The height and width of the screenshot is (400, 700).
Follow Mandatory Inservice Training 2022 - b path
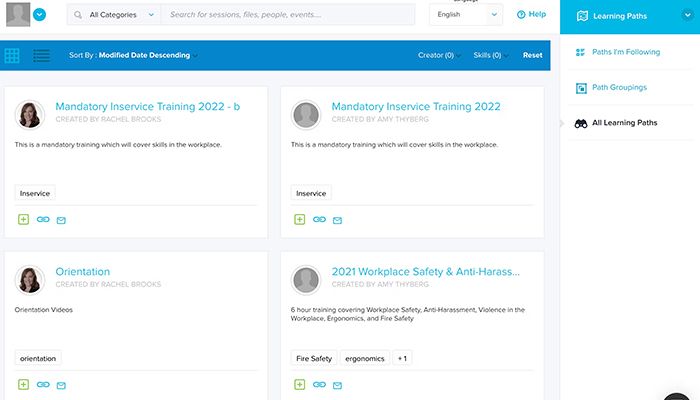coord(23,219)
